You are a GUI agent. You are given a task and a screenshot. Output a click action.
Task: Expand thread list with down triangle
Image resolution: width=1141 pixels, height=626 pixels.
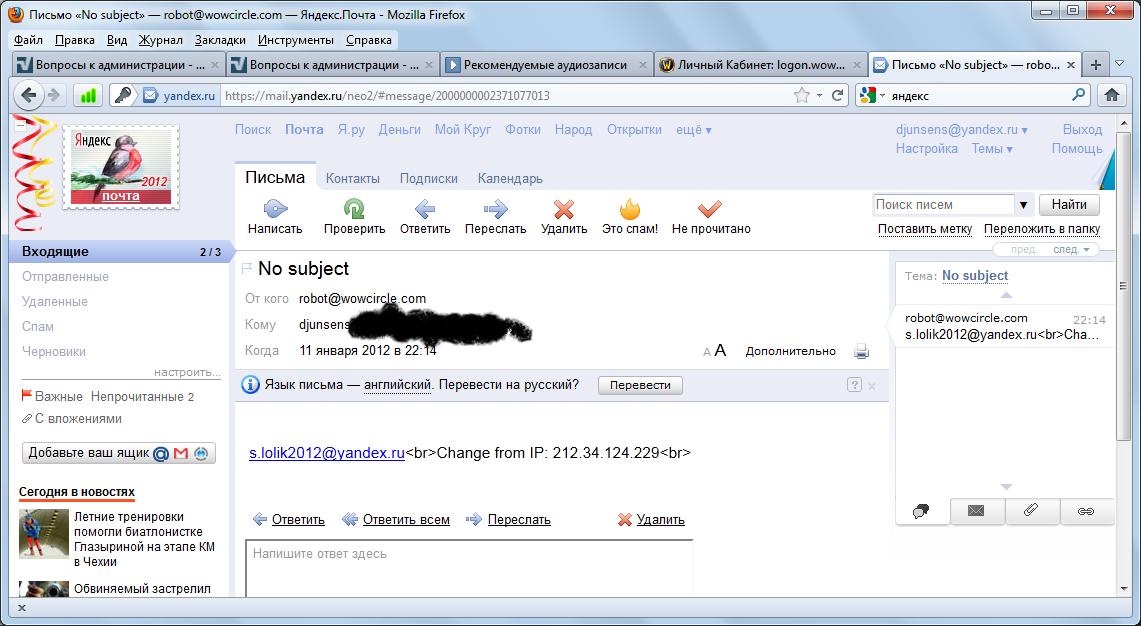coord(1006,487)
